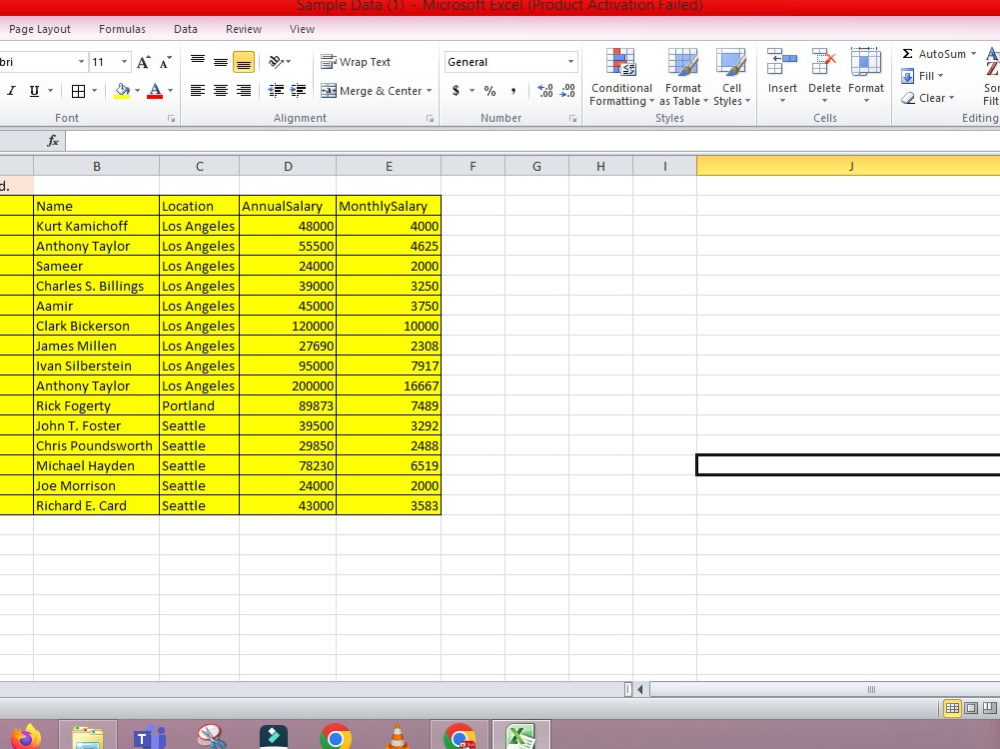Open the Font dialog launcher
The height and width of the screenshot is (749, 1000).
click(172, 119)
